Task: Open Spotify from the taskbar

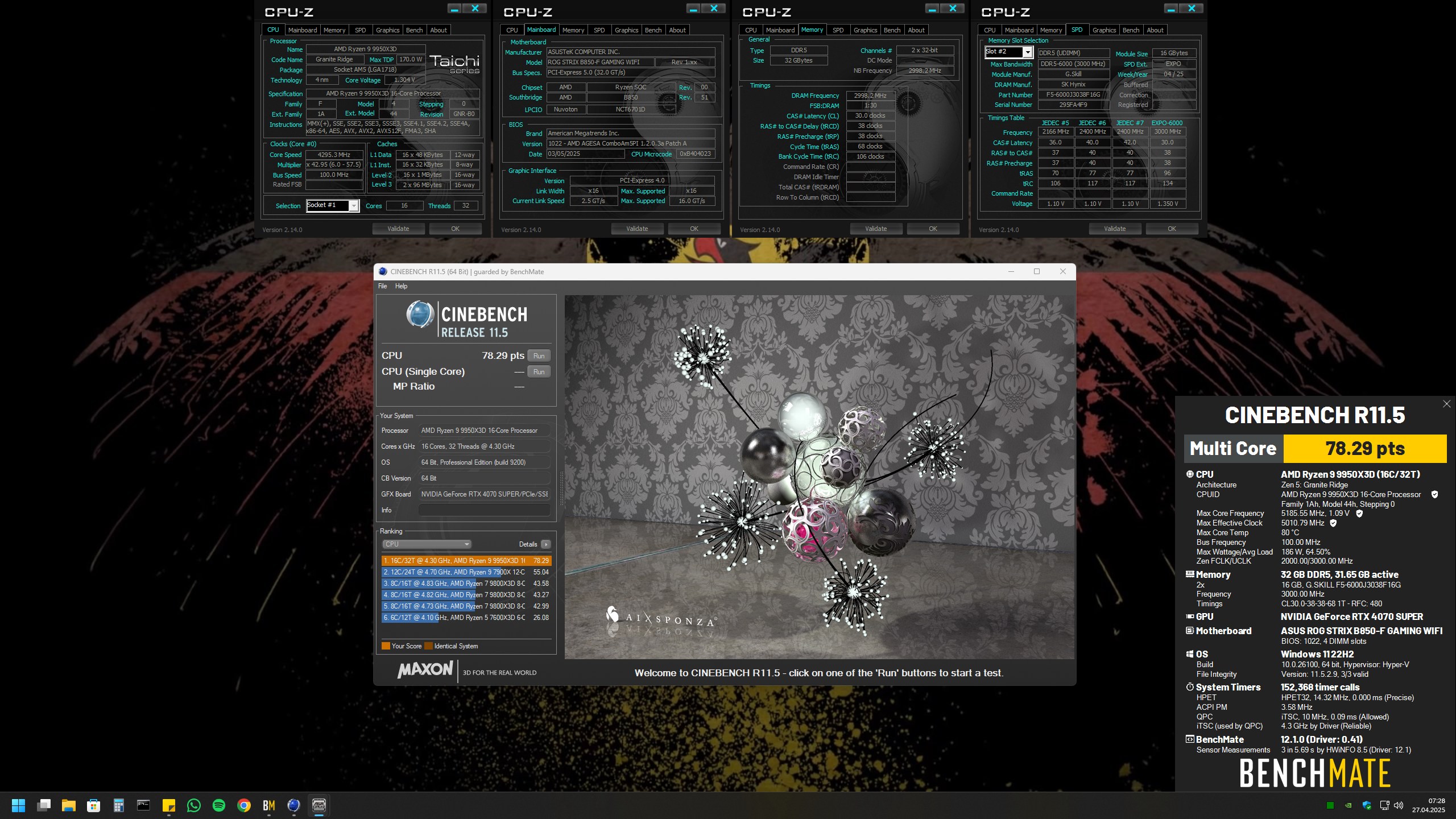Action: tap(219, 805)
